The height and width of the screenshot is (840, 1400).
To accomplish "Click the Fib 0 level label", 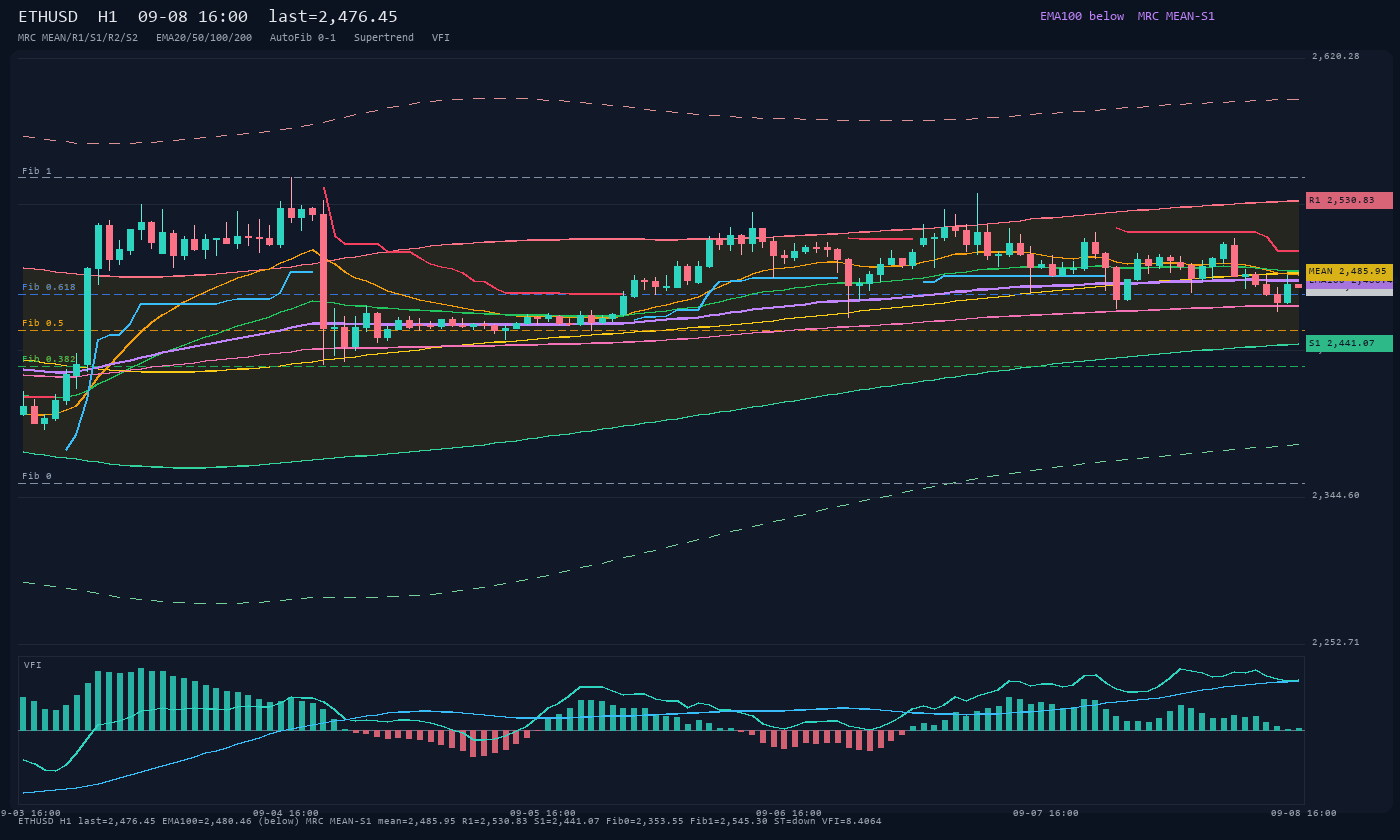I will [x=37, y=476].
